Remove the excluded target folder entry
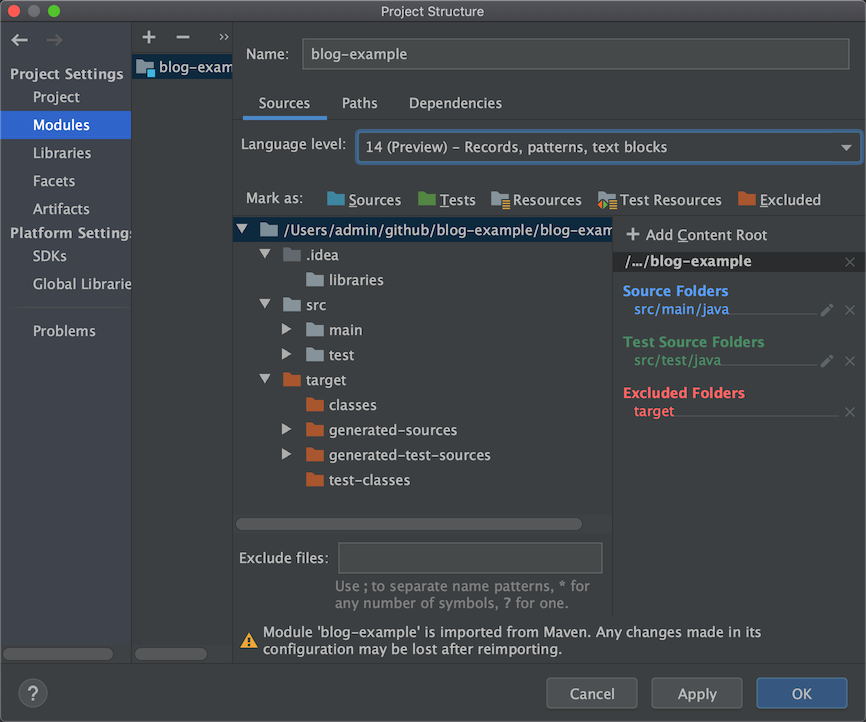Screen dimensions: 866x722 click(850, 412)
